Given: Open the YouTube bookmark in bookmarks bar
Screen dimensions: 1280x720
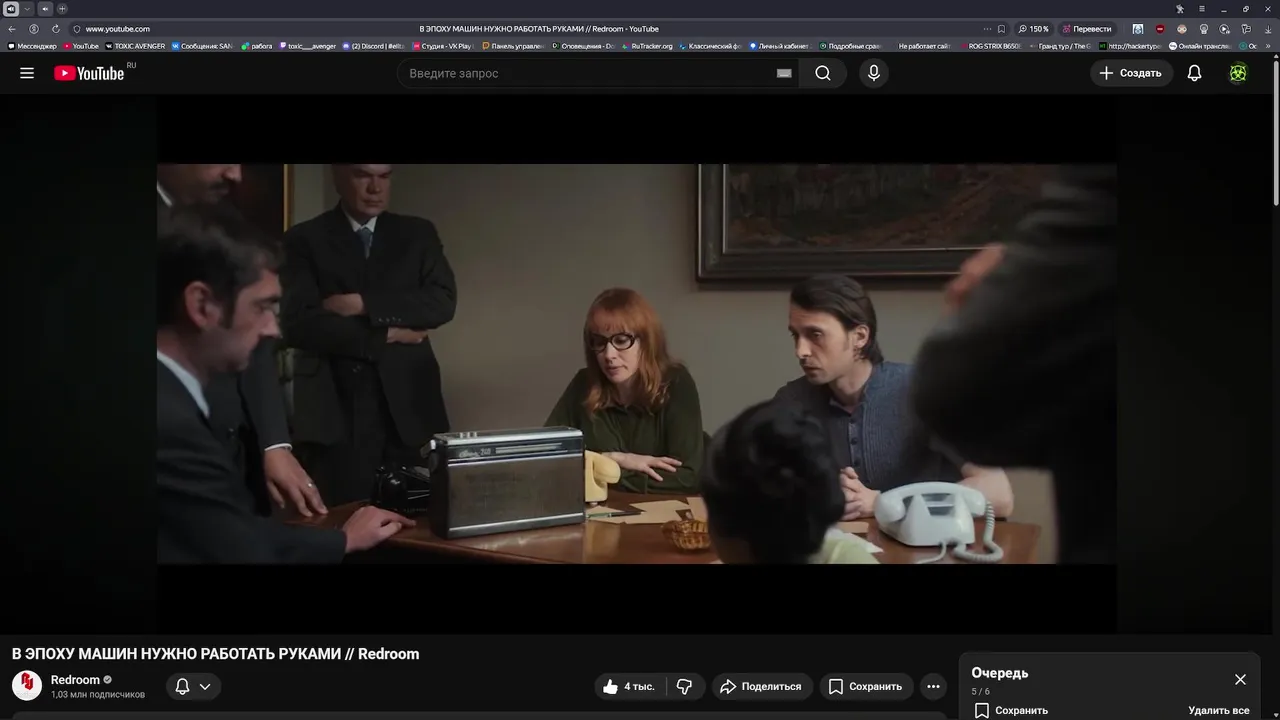Looking at the screenshot, I should coord(81,46).
